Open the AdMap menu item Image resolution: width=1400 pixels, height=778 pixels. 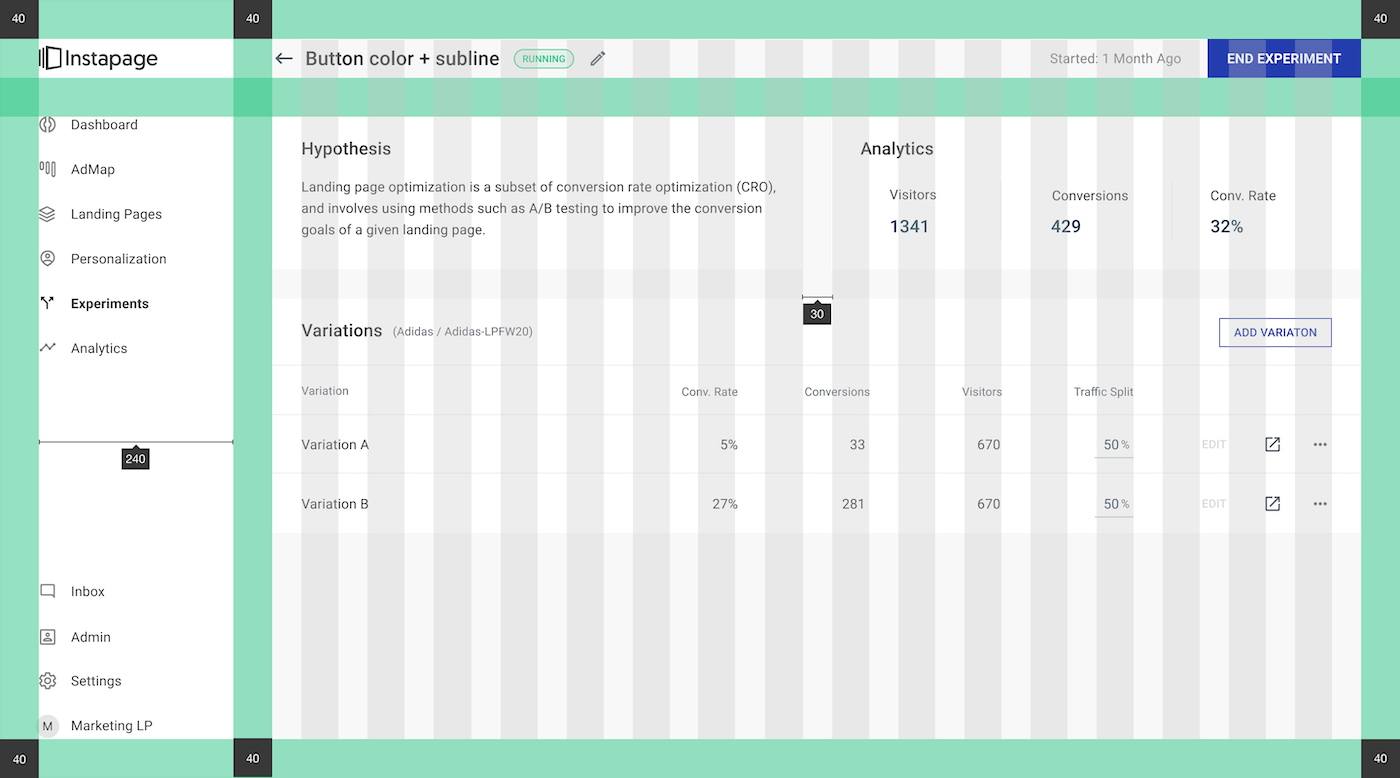coord(93,169)
